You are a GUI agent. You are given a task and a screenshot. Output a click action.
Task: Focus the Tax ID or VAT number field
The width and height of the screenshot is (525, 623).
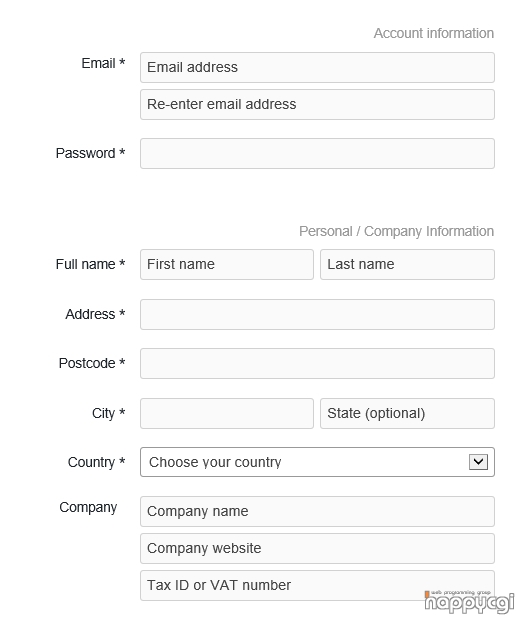click(x=317, y=586)
